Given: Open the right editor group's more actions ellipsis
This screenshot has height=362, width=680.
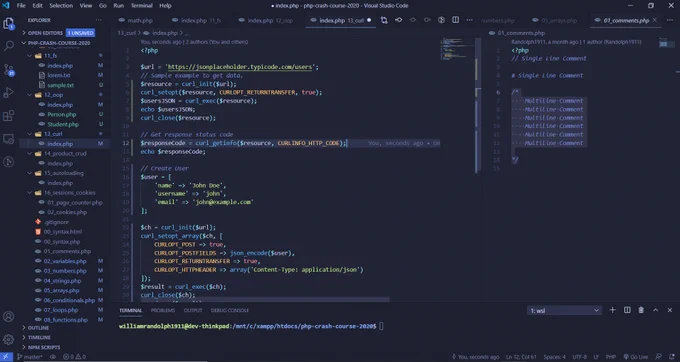Looking at the screenshot, I should coord(670,20).
